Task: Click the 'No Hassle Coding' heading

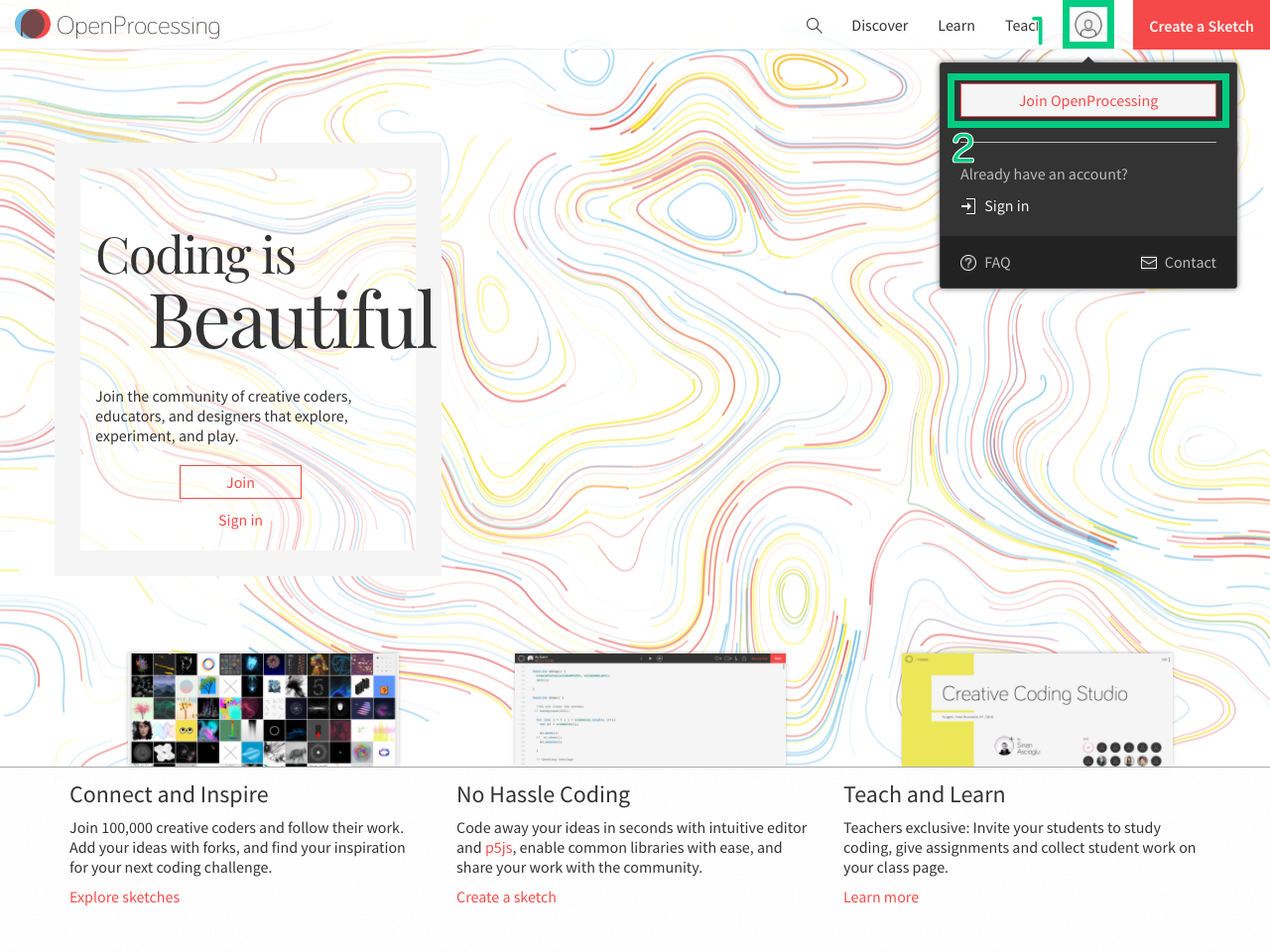Action: point(543,794)
